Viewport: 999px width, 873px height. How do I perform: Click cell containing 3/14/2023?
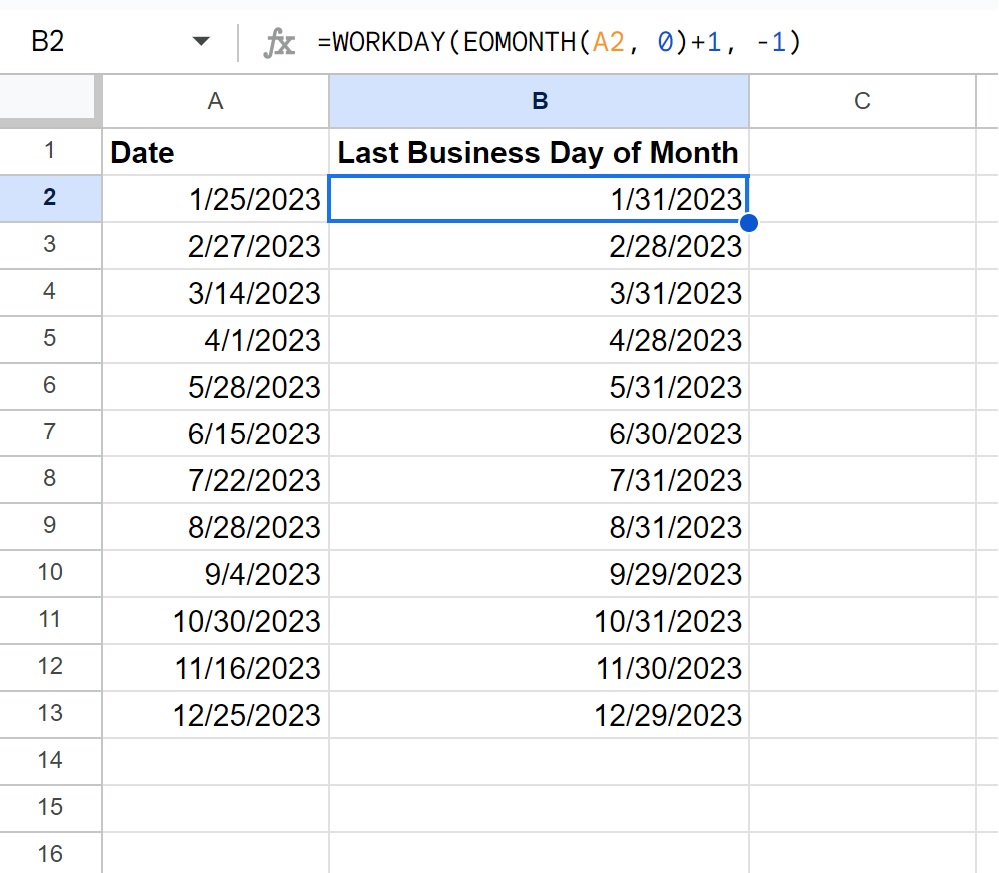(215, 292)
